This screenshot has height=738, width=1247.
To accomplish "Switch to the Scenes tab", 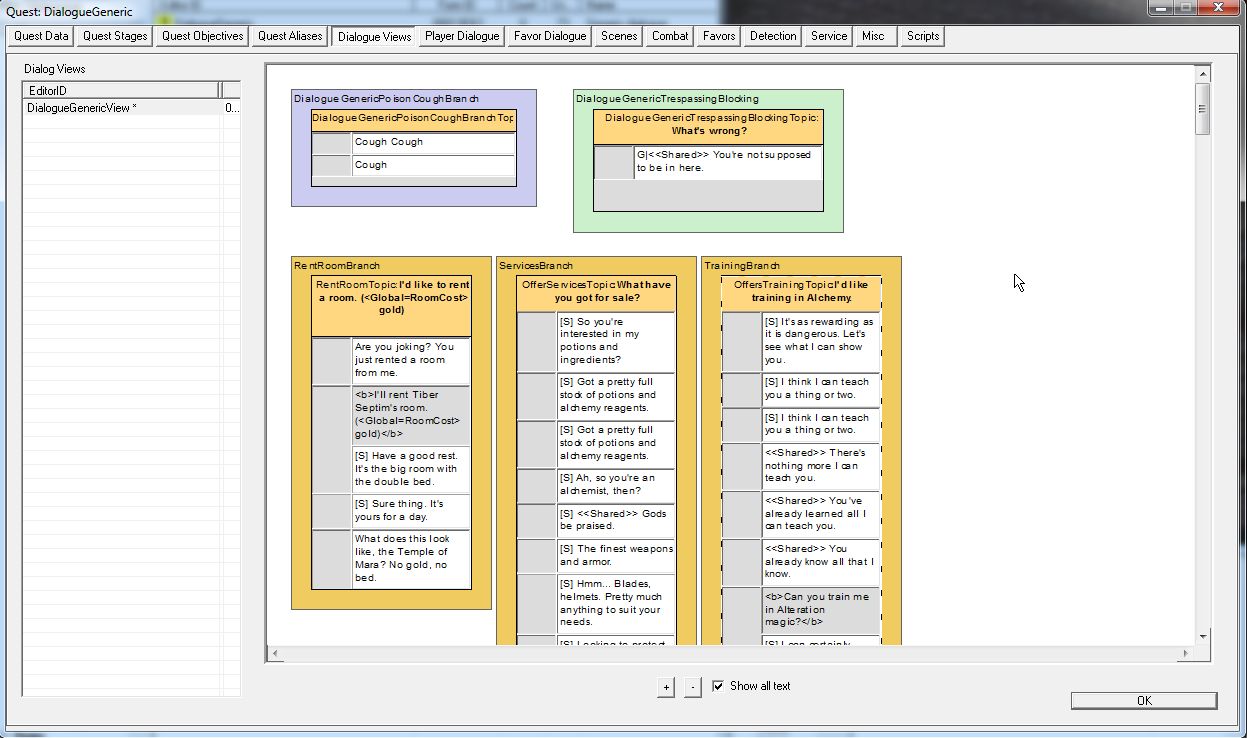I will (x=619, y=36).
